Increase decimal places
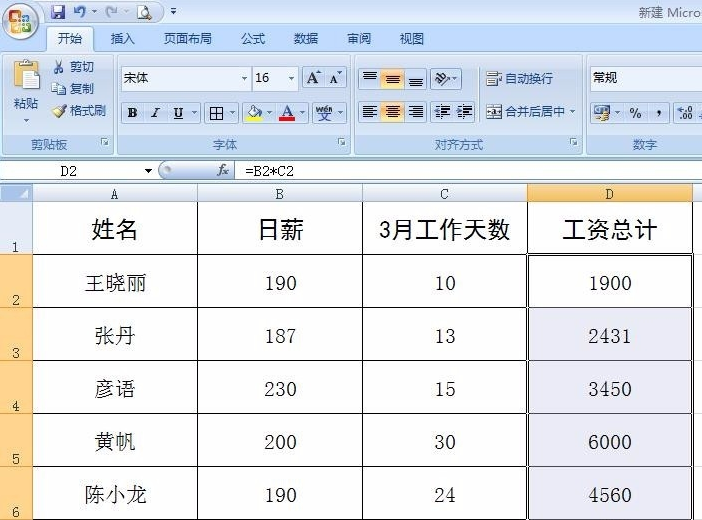 [x=685, y=112]
